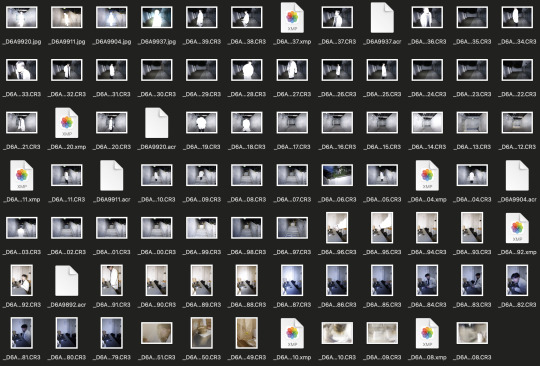540x366 pixels.
Task: Select the _D6A...20.xmp sidecar file
Action: pos(67,123)
